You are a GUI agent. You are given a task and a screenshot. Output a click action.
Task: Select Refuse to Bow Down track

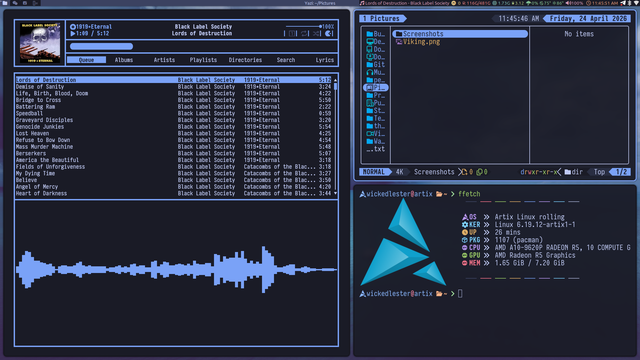coord(173,140)
